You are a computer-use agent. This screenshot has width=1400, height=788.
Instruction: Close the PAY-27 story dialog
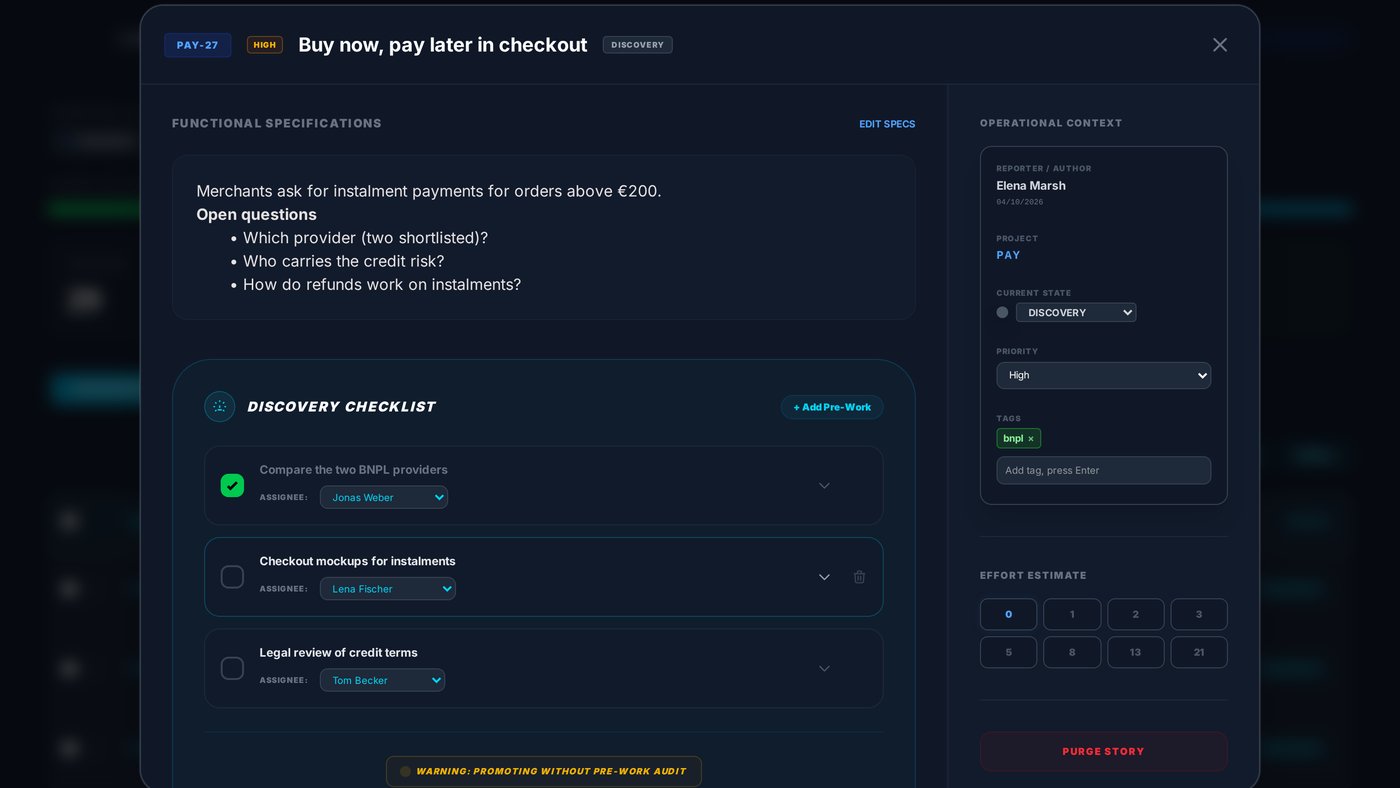point(1219,45)
